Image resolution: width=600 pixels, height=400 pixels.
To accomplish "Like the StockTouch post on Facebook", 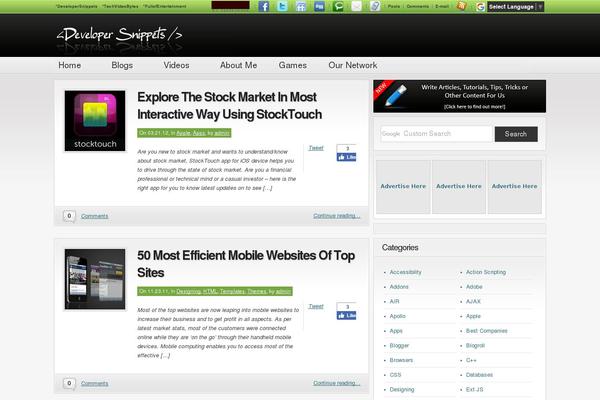I will (x=346, y=157).
